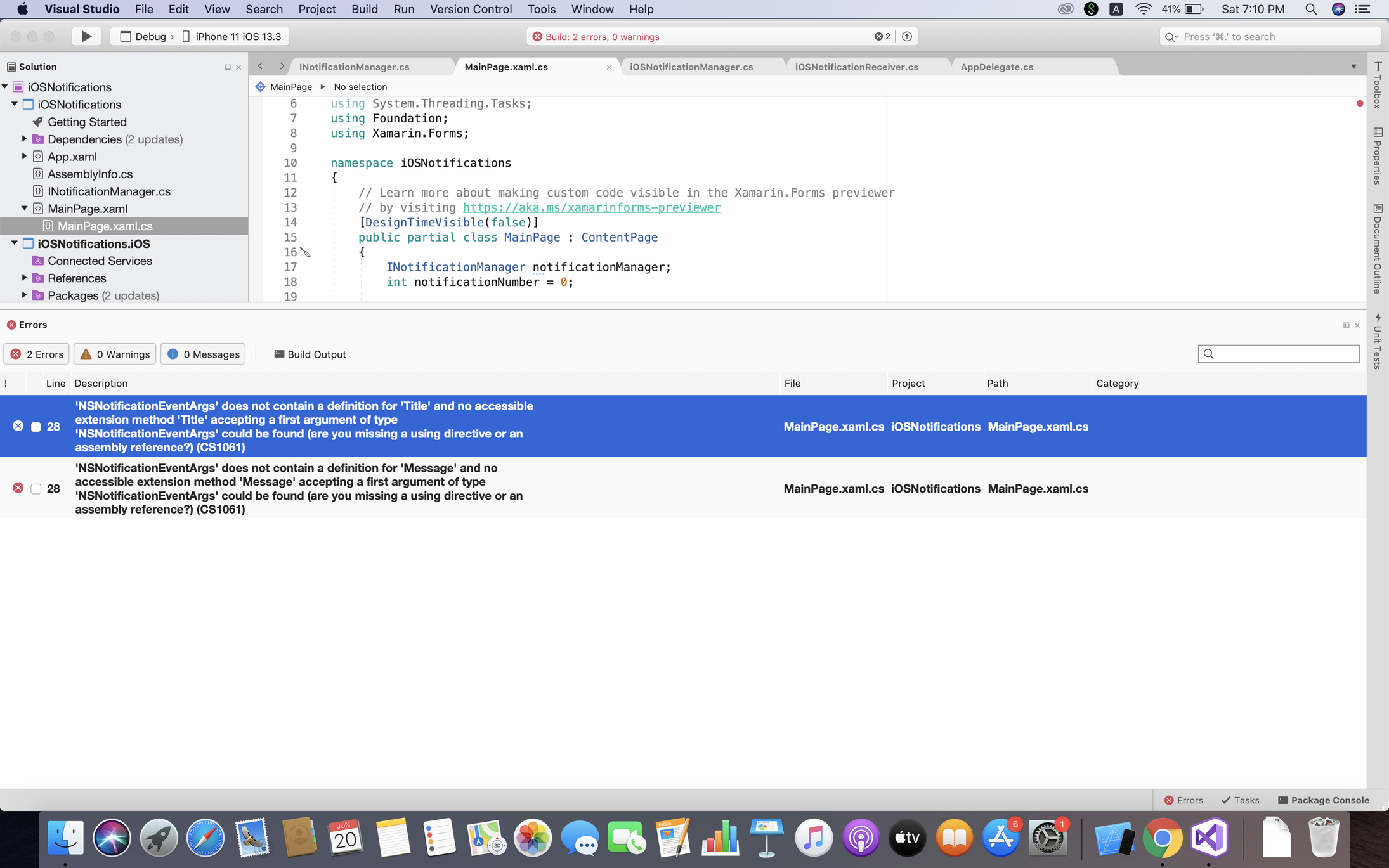Open Launchpad from the Dock
Image resolution: width=1389 pixels, height=868 pixels.
pos(159,838)
